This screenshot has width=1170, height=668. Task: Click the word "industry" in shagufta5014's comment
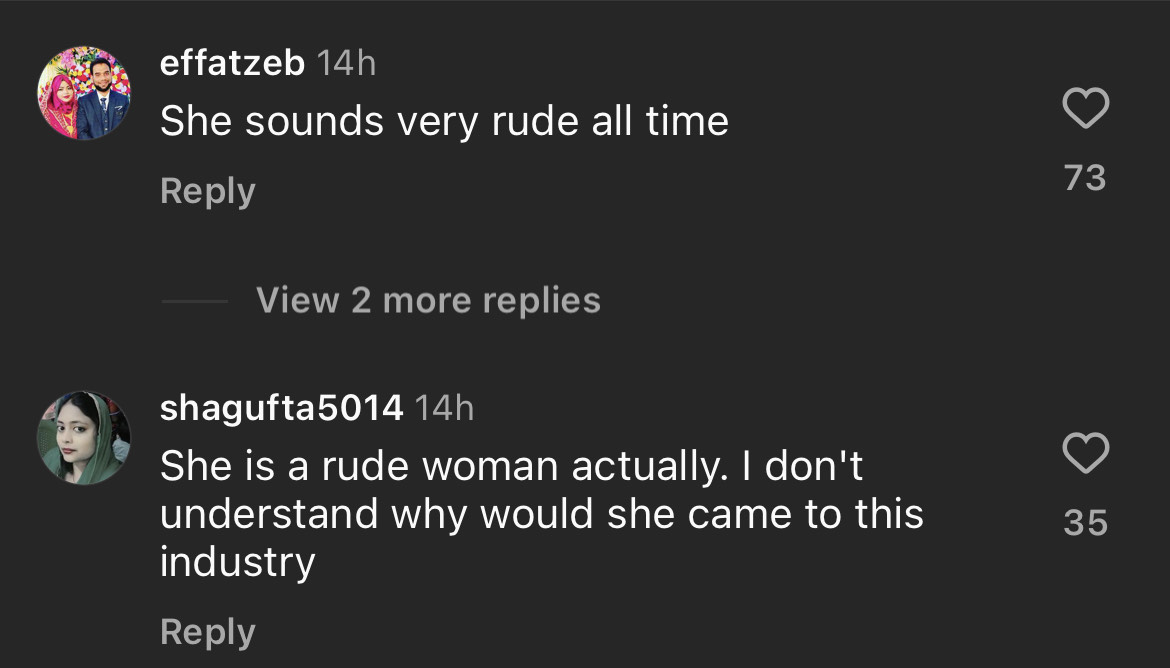pyautogui.click(x=237, y=562)
